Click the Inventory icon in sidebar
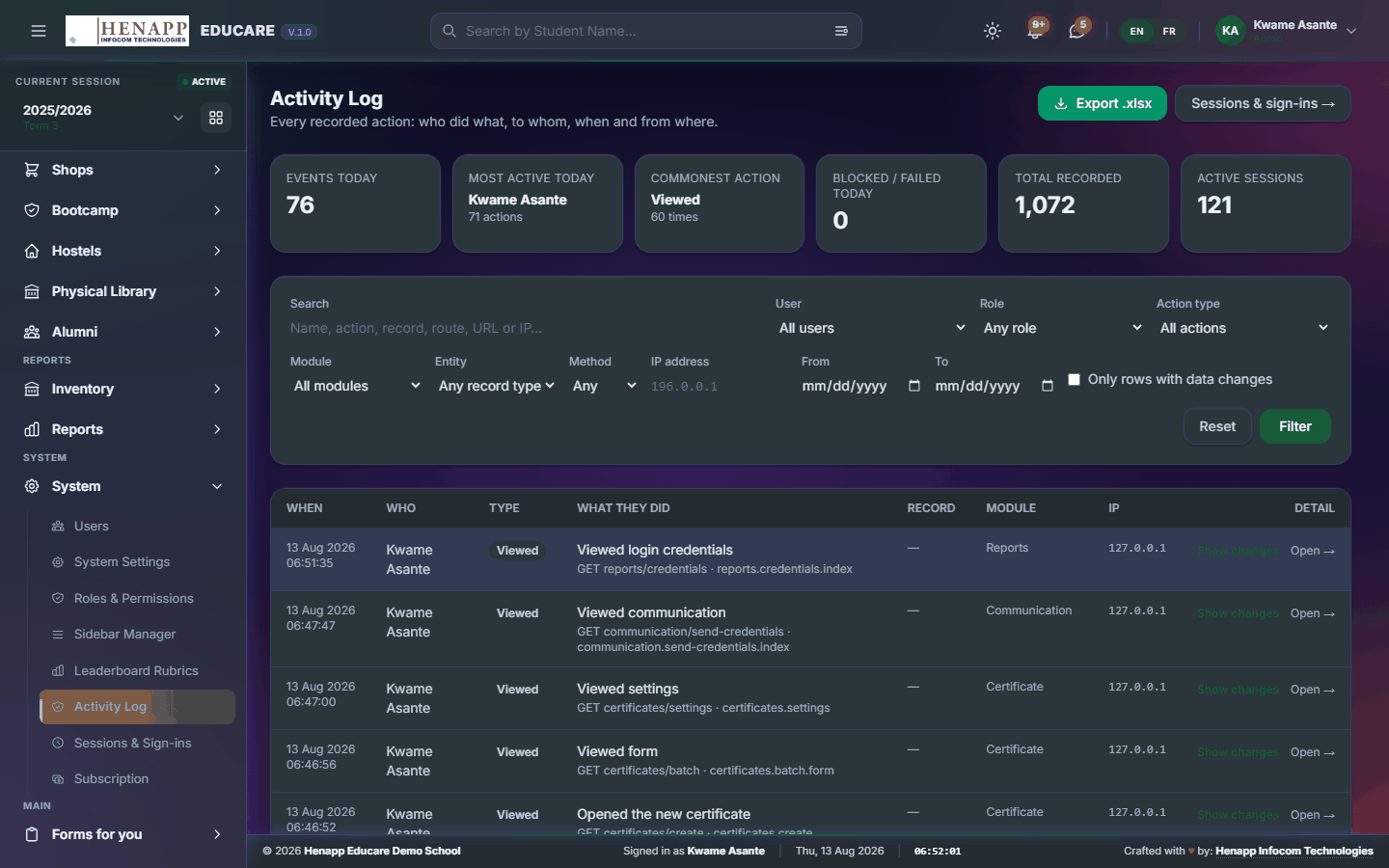 click(32, 389)
